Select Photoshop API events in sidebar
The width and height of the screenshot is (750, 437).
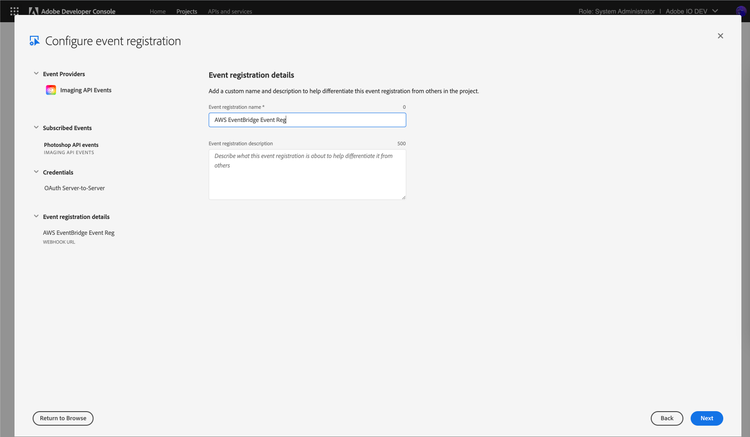[x=71, y=145]
